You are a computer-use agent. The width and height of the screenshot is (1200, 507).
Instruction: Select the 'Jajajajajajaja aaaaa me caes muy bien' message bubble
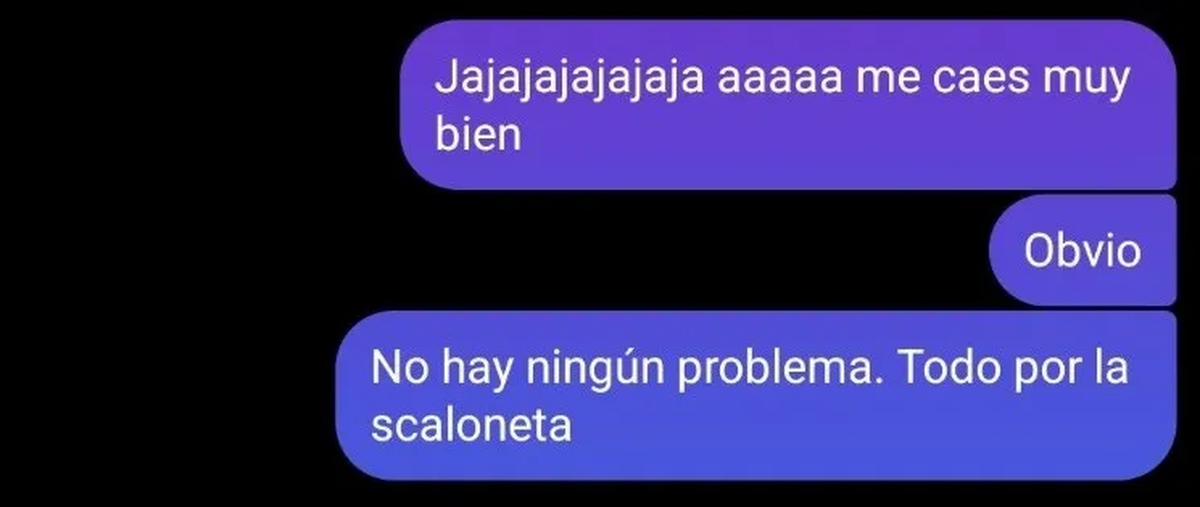click(788, 104)
